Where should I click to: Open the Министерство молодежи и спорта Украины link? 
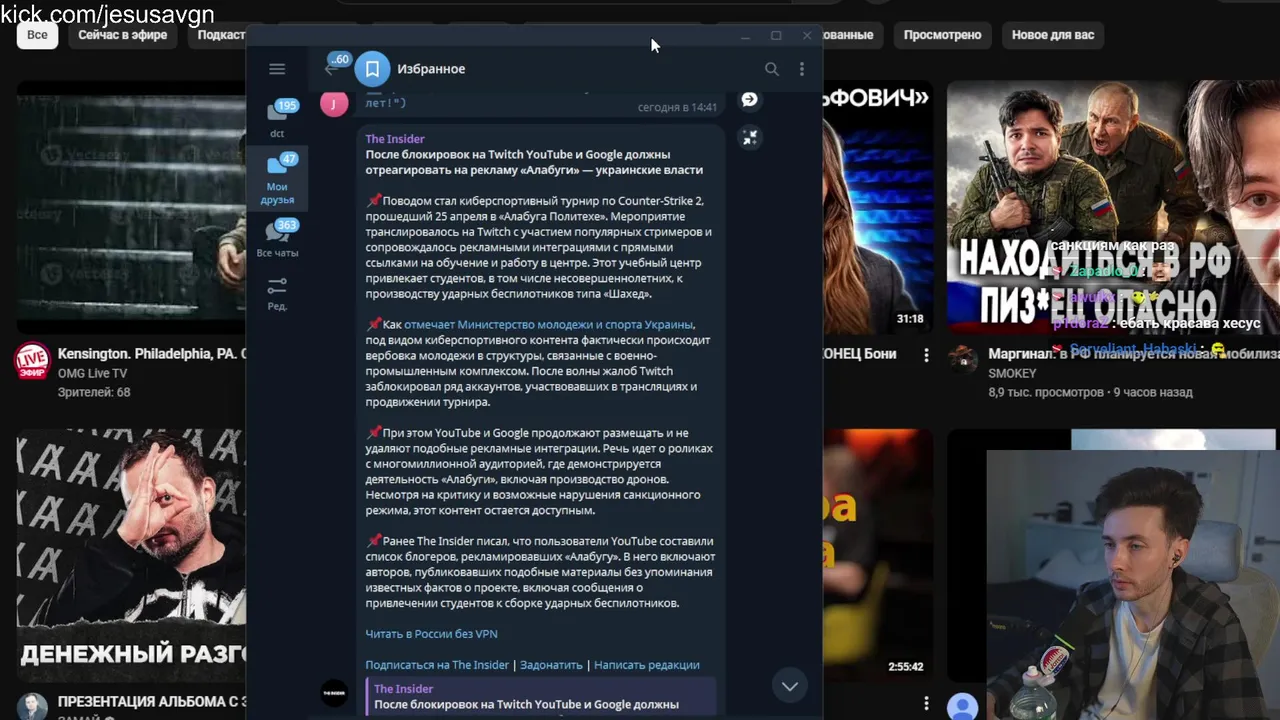coord(548,325)
